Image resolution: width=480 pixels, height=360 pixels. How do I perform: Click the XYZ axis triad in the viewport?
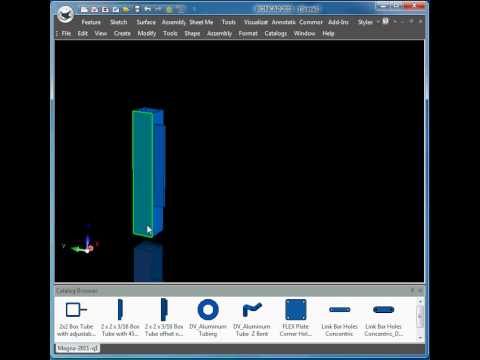click(83, 243)
